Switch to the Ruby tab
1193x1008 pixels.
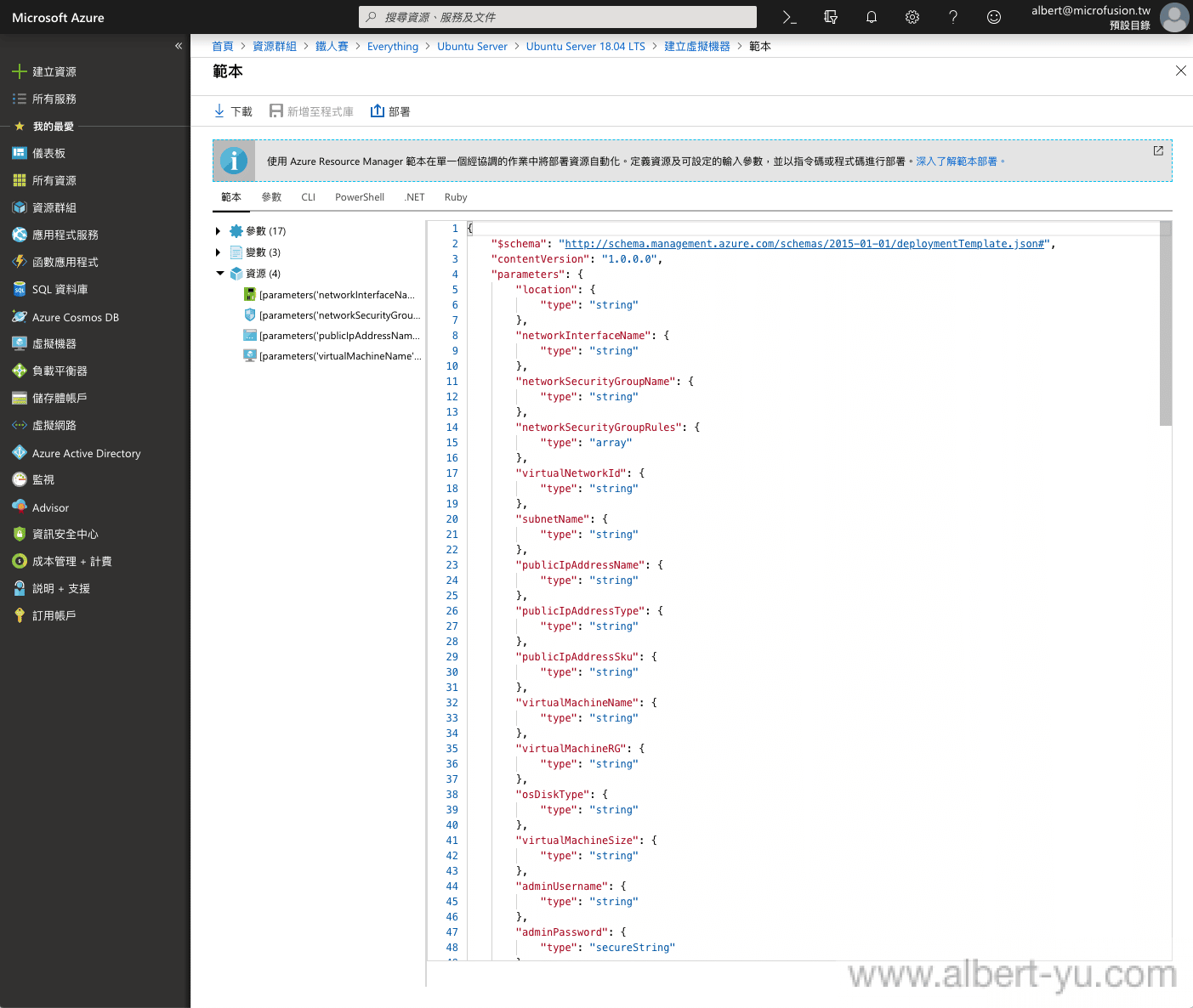coord(456,197)
